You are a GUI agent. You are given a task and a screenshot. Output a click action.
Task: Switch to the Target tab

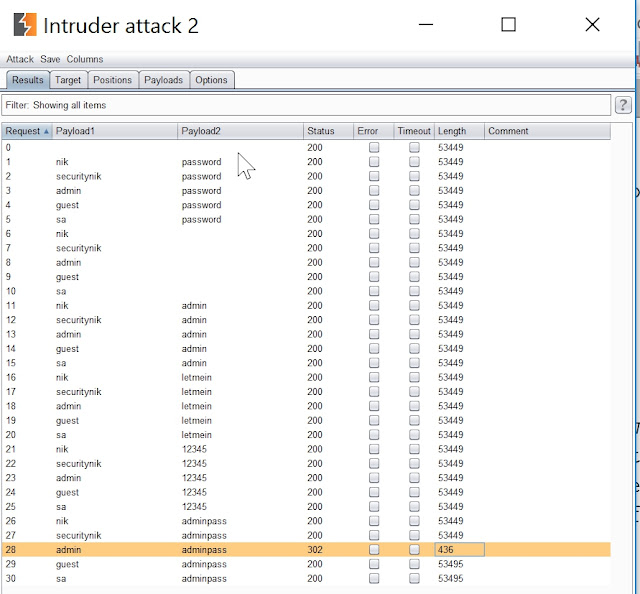(68, 80)
